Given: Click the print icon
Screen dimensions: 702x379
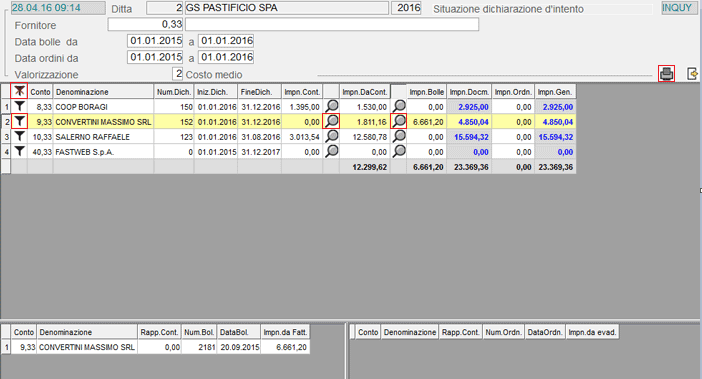Looking at the screenshot, I should [666, 73].
